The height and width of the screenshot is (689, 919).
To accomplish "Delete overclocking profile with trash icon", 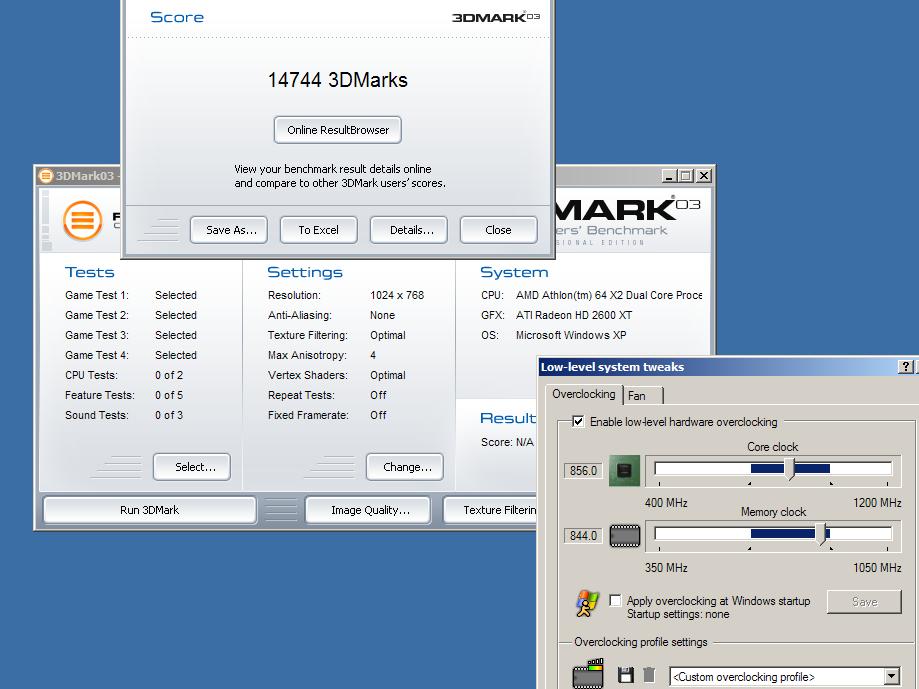I will tap(649, 675).
